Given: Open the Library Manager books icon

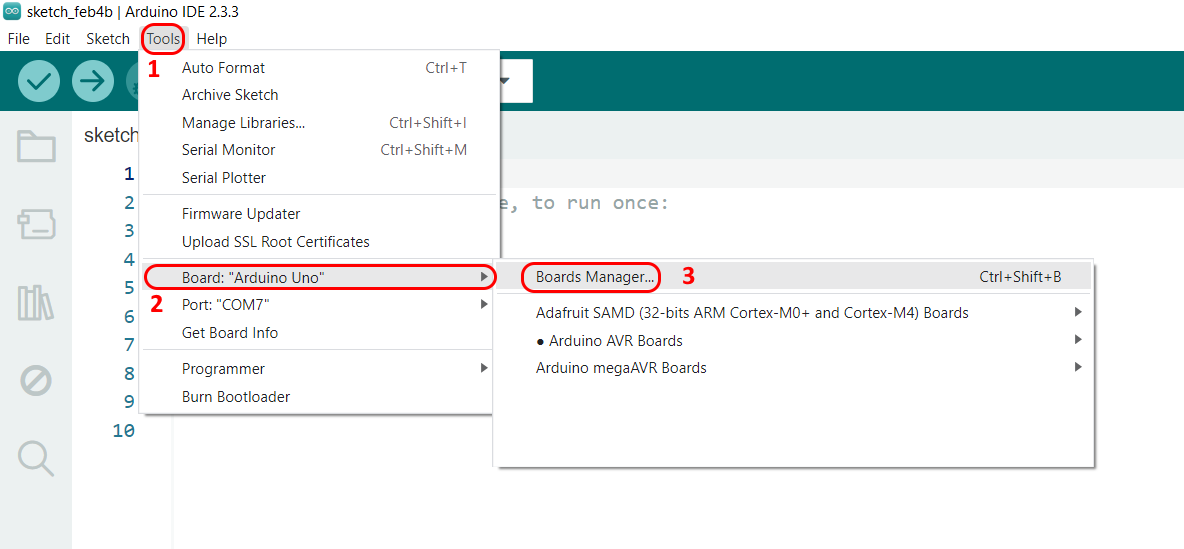Looking at the screenshot, I should click(36, 303).
